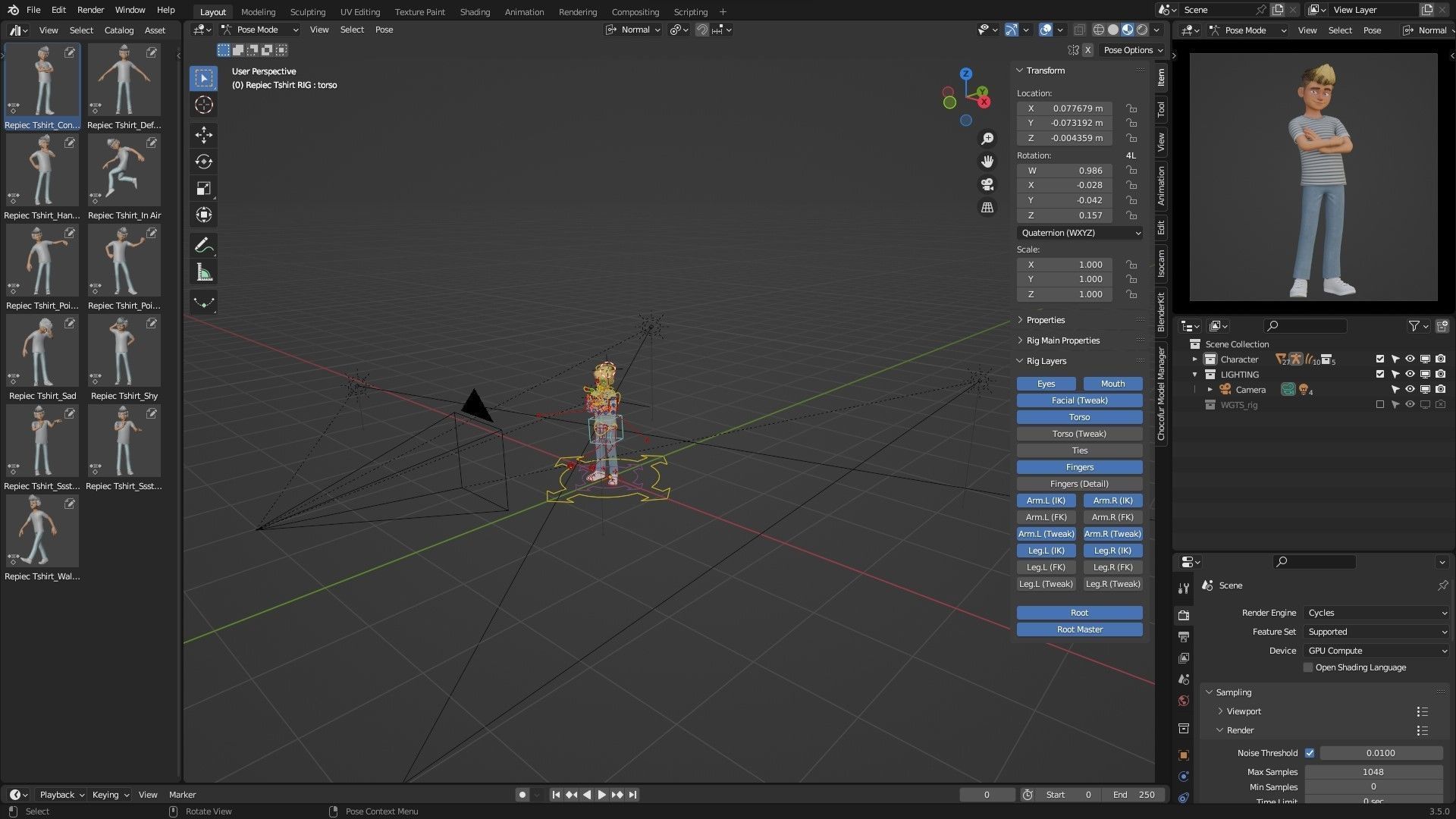Viewport: 1456px width, 819px height.
Task: Open the Render menu
Action: 90,10
